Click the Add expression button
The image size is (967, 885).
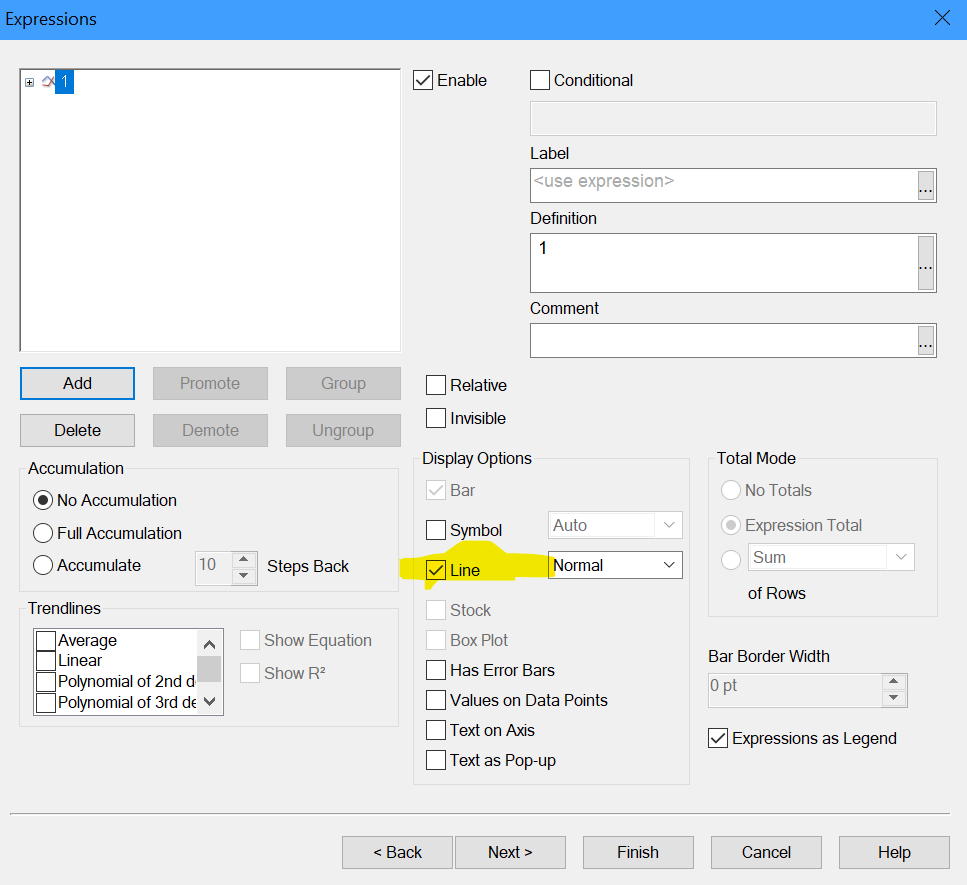77,383
